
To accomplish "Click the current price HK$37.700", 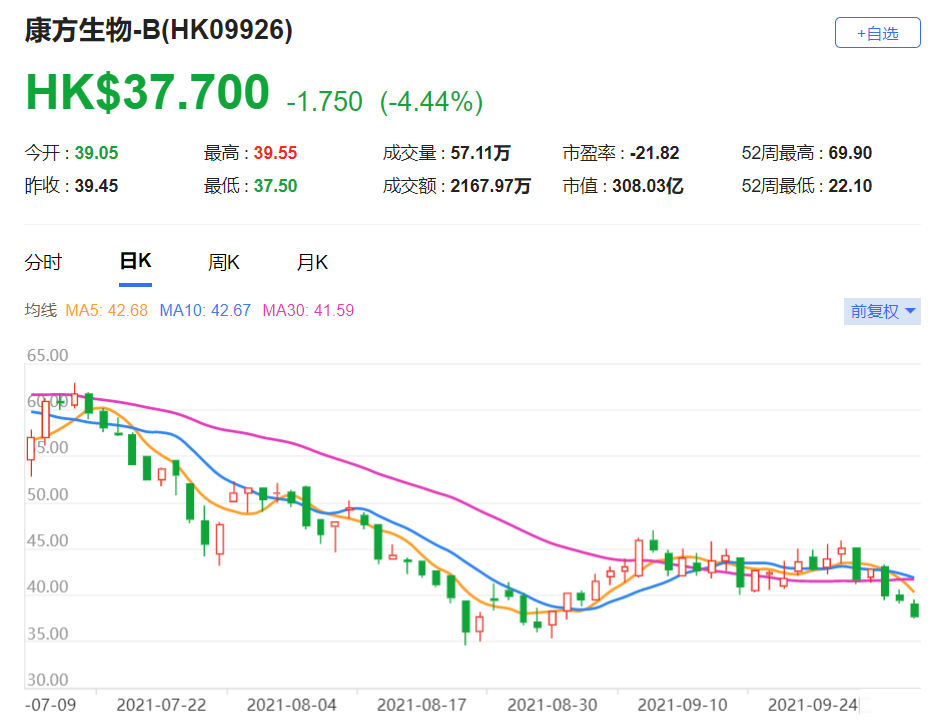I will (147, 92).
